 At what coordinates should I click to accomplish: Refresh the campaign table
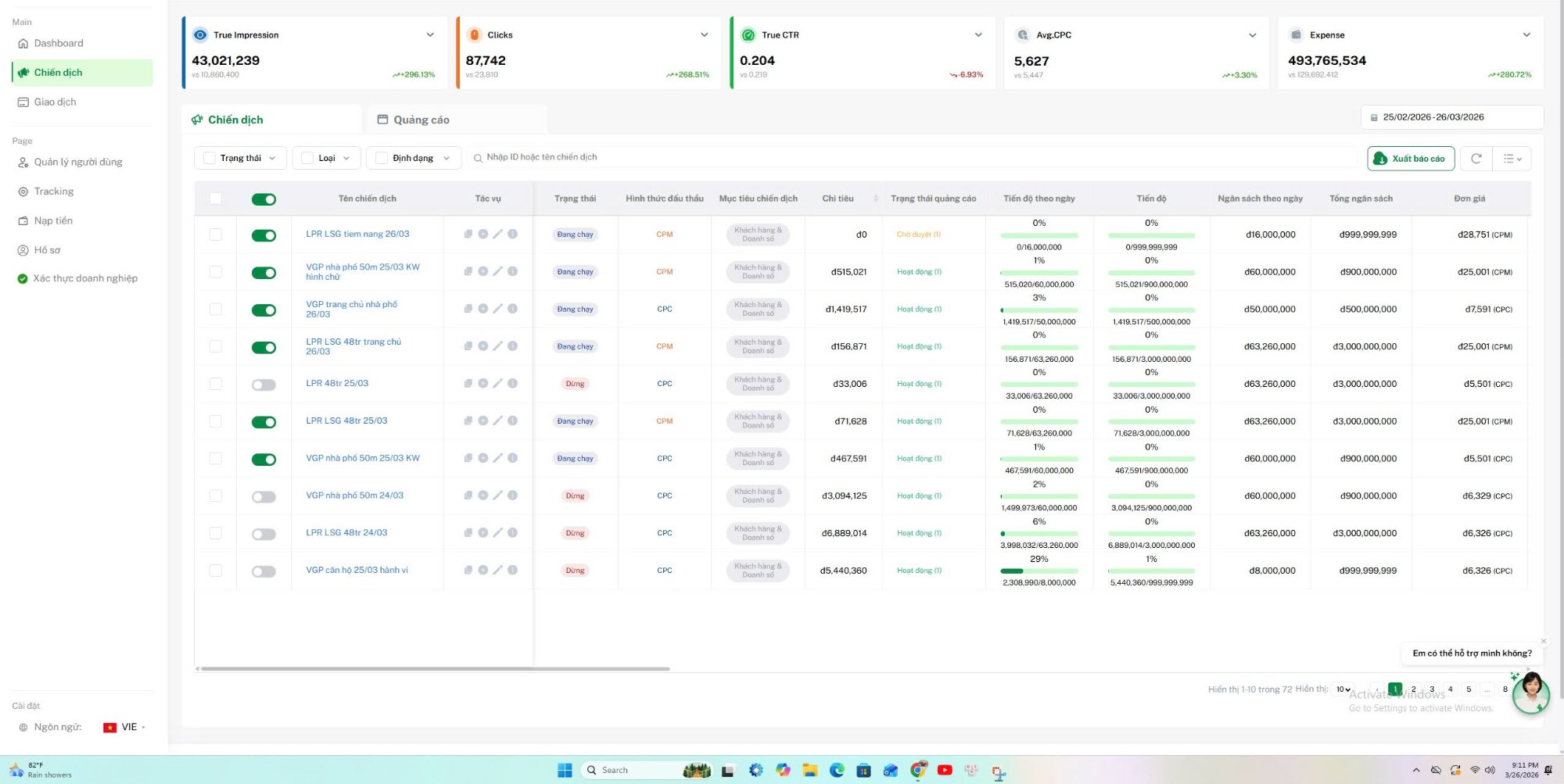(1476, 158)
